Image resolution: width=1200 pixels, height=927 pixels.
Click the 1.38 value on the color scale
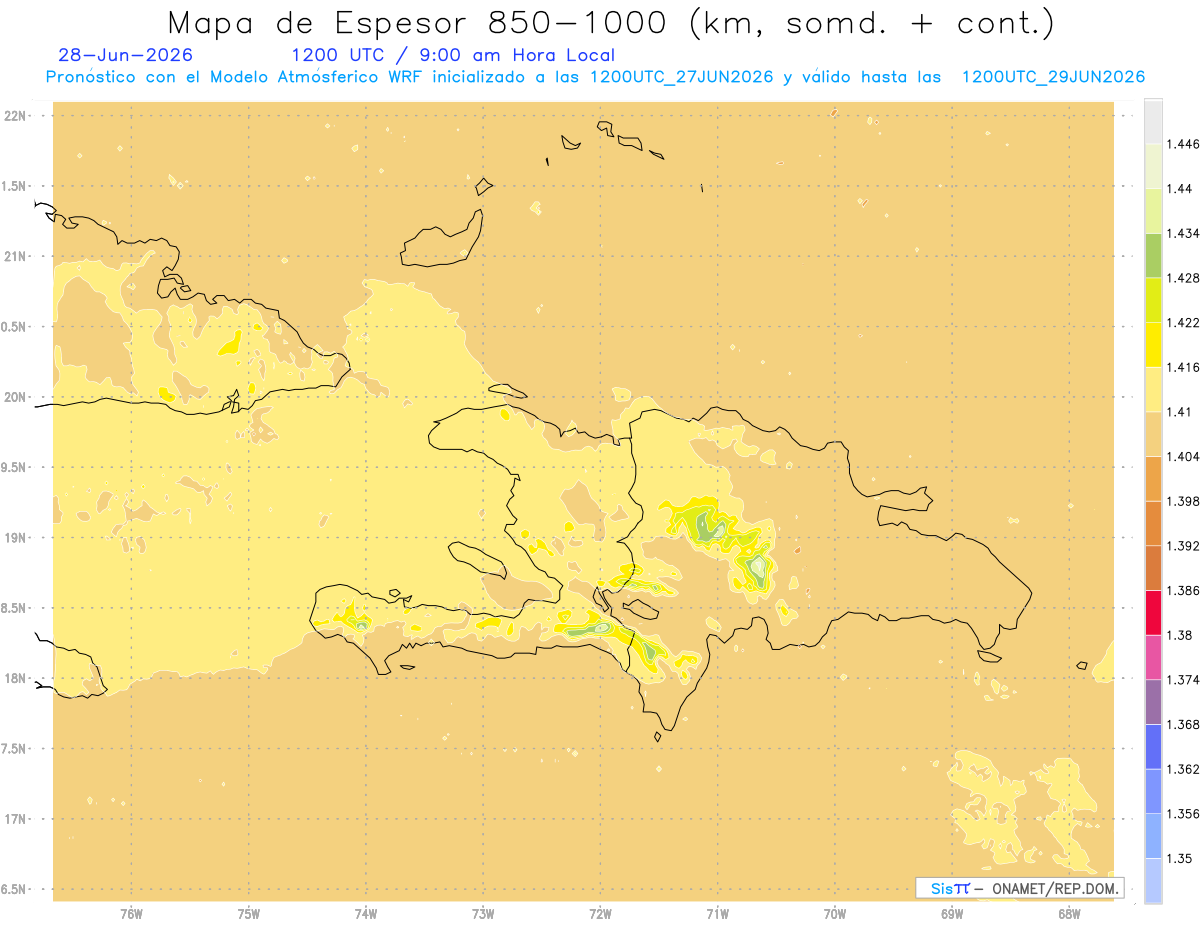pos(1180,635)
